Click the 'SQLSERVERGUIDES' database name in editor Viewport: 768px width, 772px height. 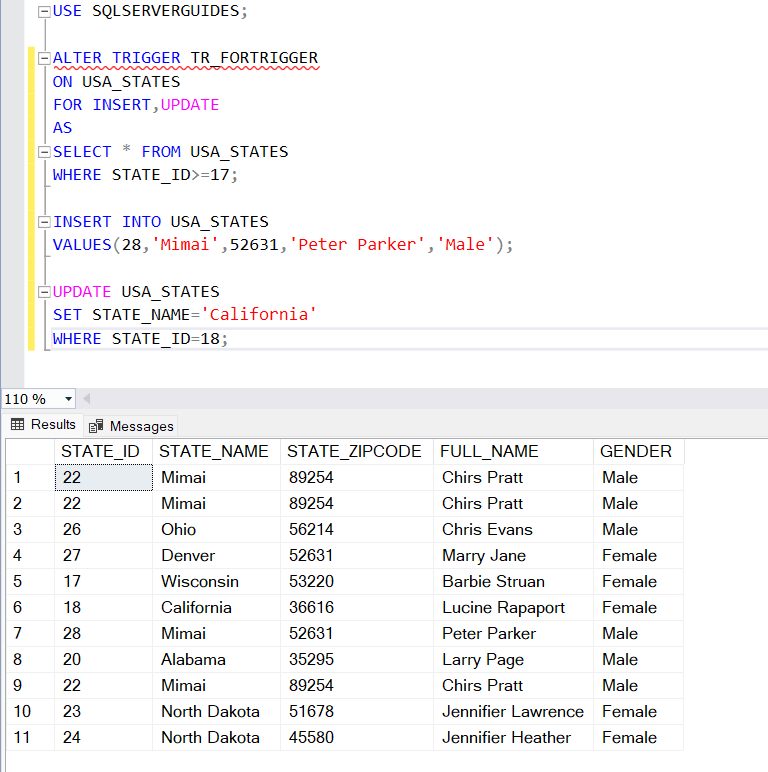(x=166, y=11)
